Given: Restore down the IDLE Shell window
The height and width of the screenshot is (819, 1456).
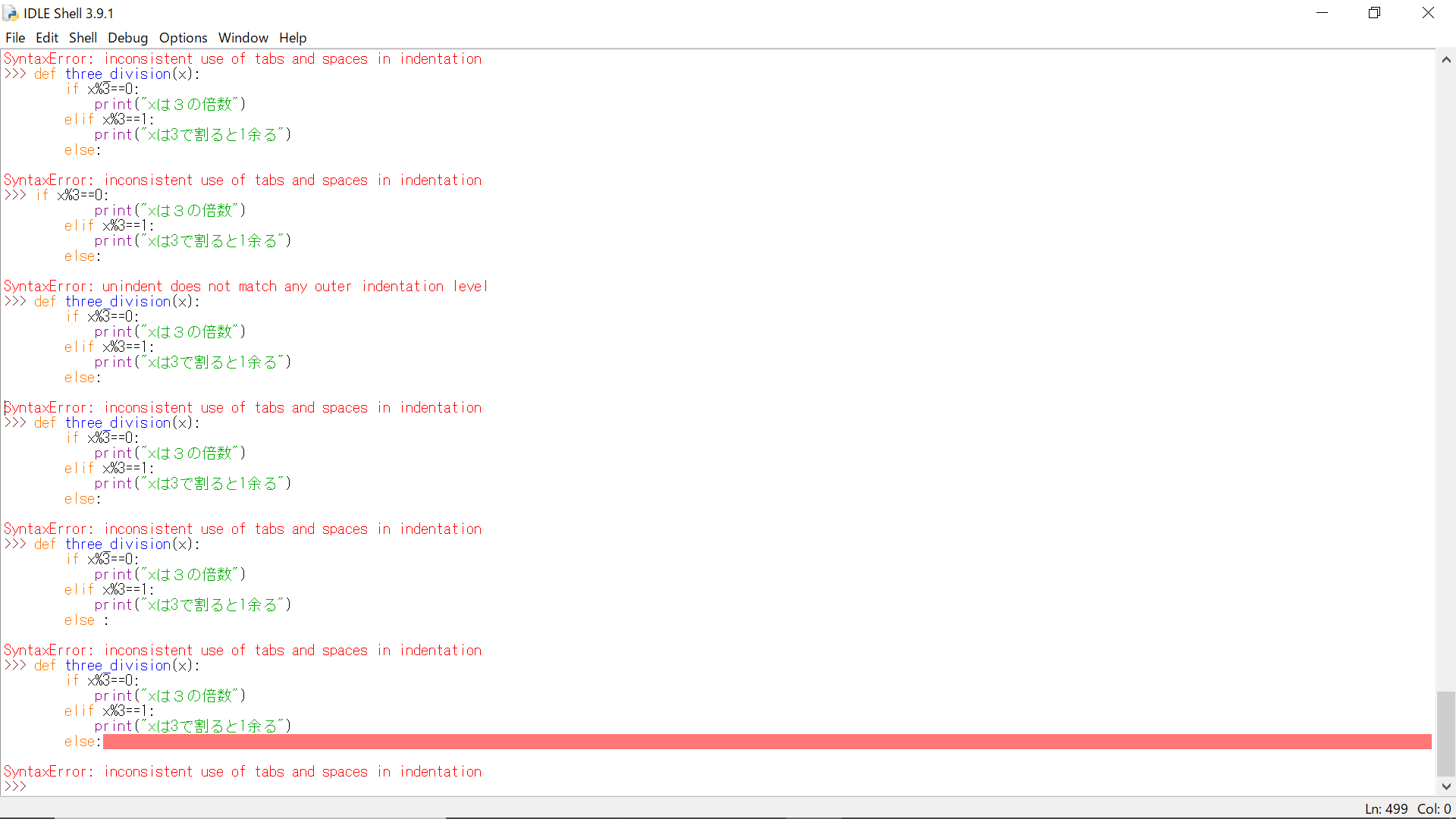Looking at the screenshot, I should (1375, 13).
